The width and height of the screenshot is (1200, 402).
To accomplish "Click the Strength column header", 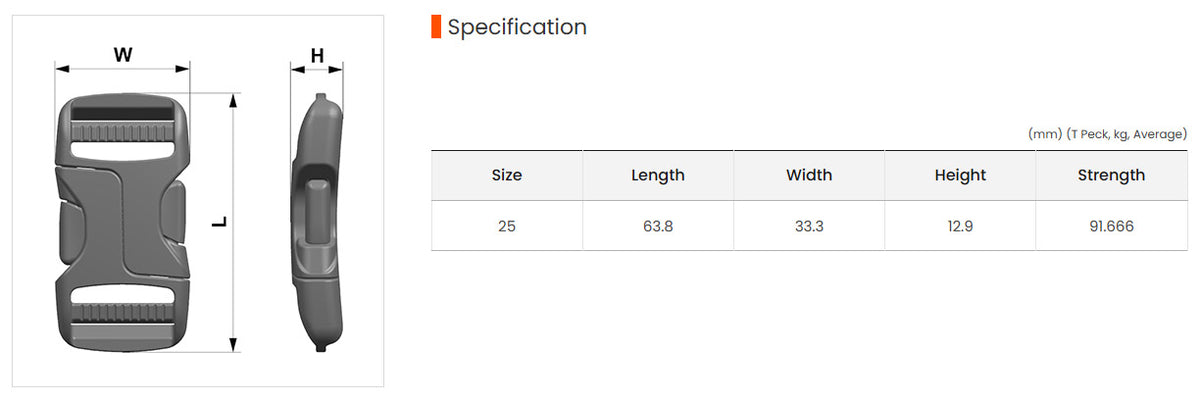I will 1112,175.
